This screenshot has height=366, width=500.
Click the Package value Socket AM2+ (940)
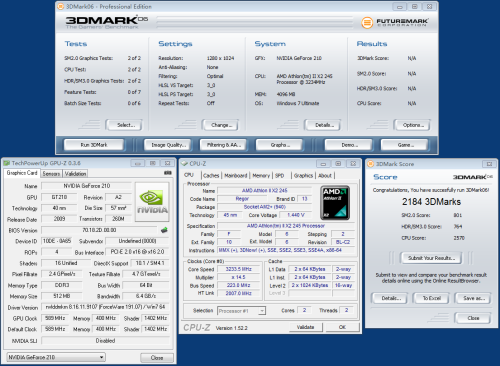264,207
